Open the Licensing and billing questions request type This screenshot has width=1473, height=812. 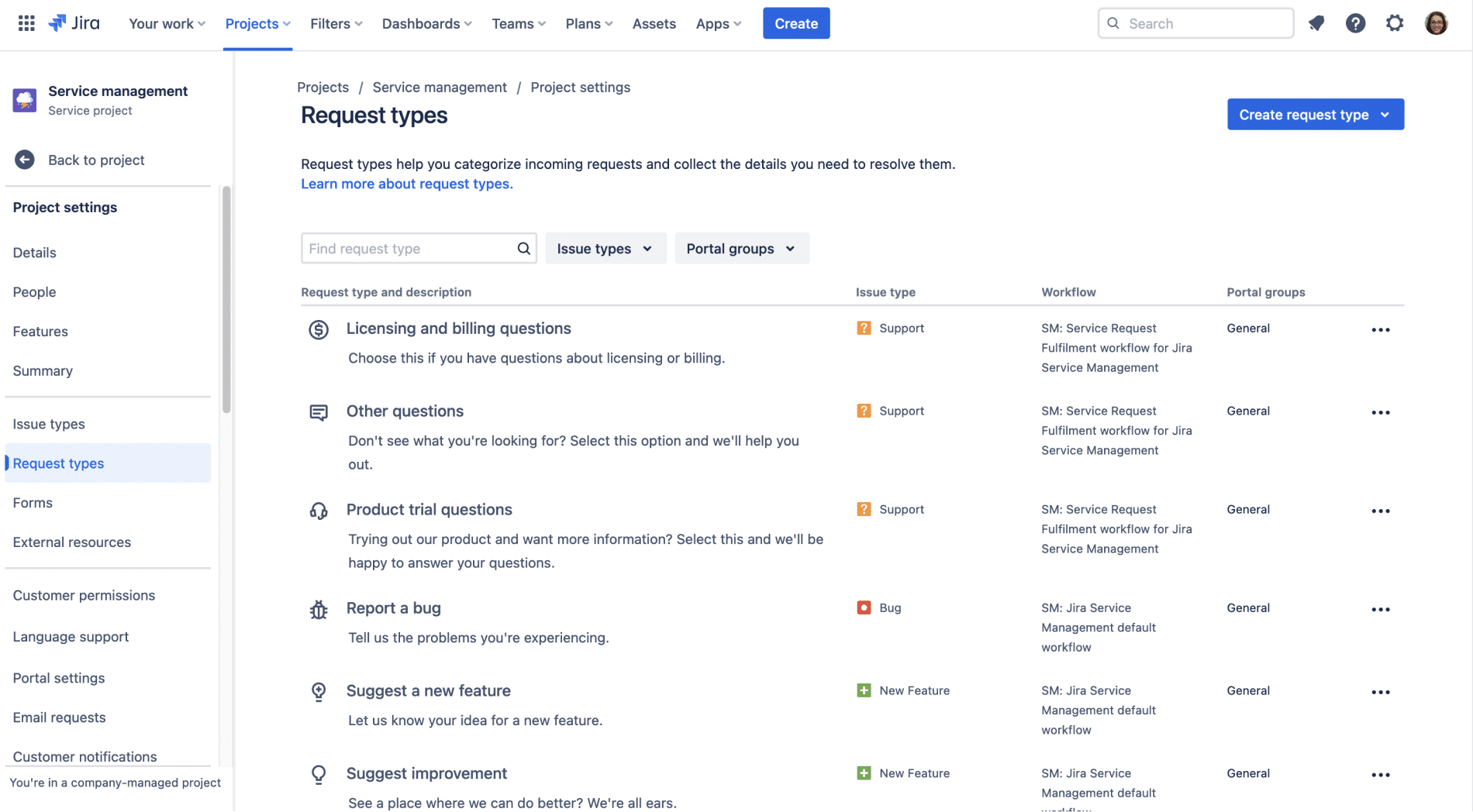pyautogui.click(x=459, y=329)
